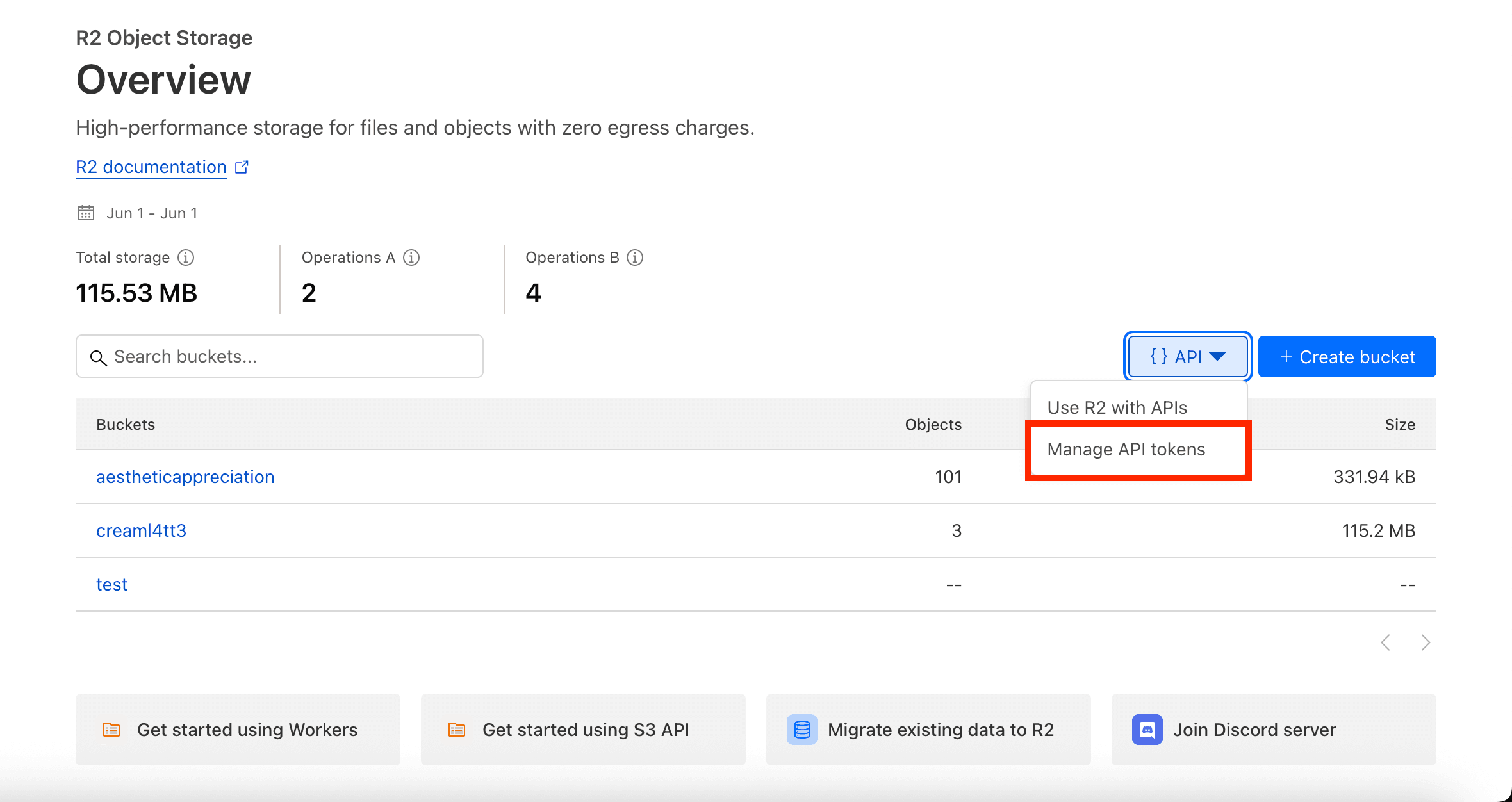The height and width of the screenshot is (802, 1512).
Task: Open the test bucket
Action: click(111, 584)
